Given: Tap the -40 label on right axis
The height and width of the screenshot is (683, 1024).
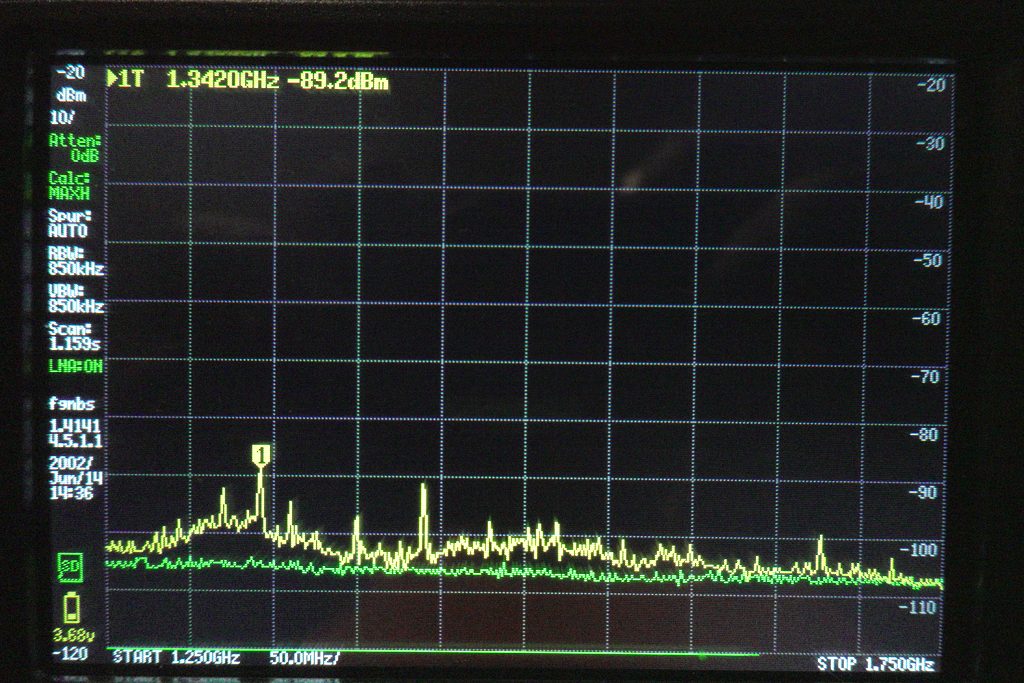Looking at the screenshot, I should coord(929,202).
